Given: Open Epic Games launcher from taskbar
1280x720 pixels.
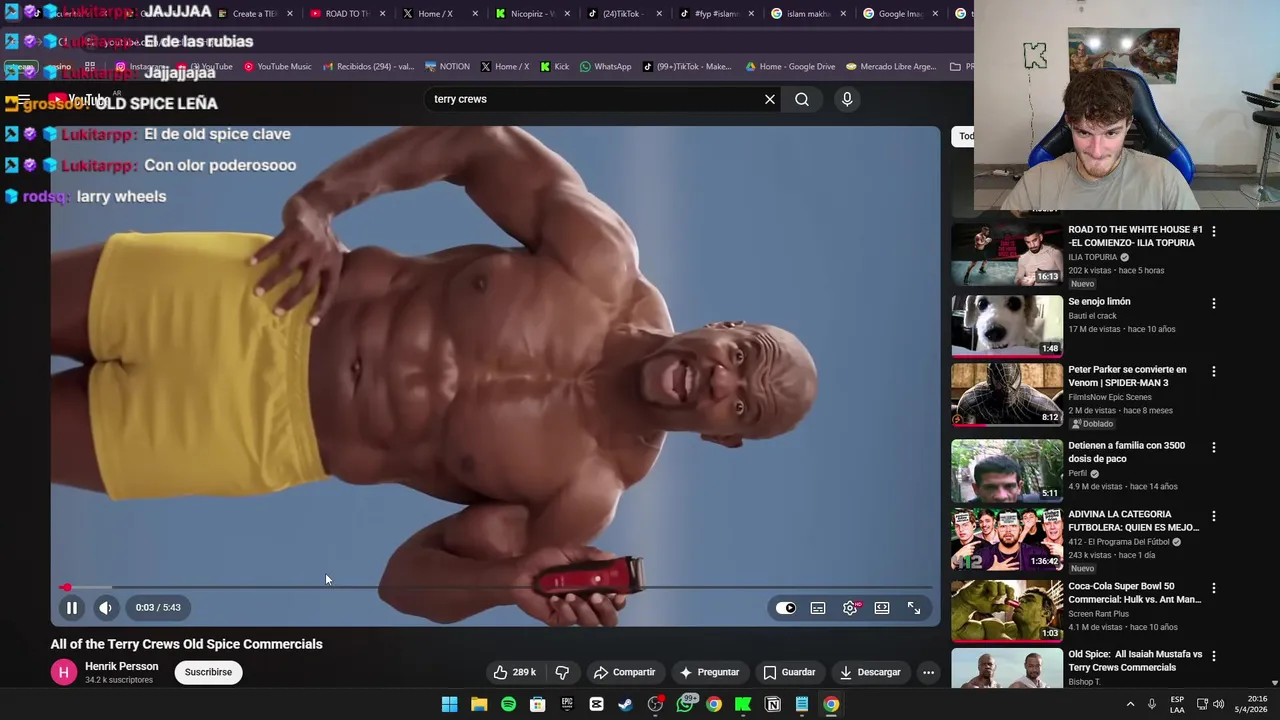Looking at the screenshot, I should [x=567, y=704].
